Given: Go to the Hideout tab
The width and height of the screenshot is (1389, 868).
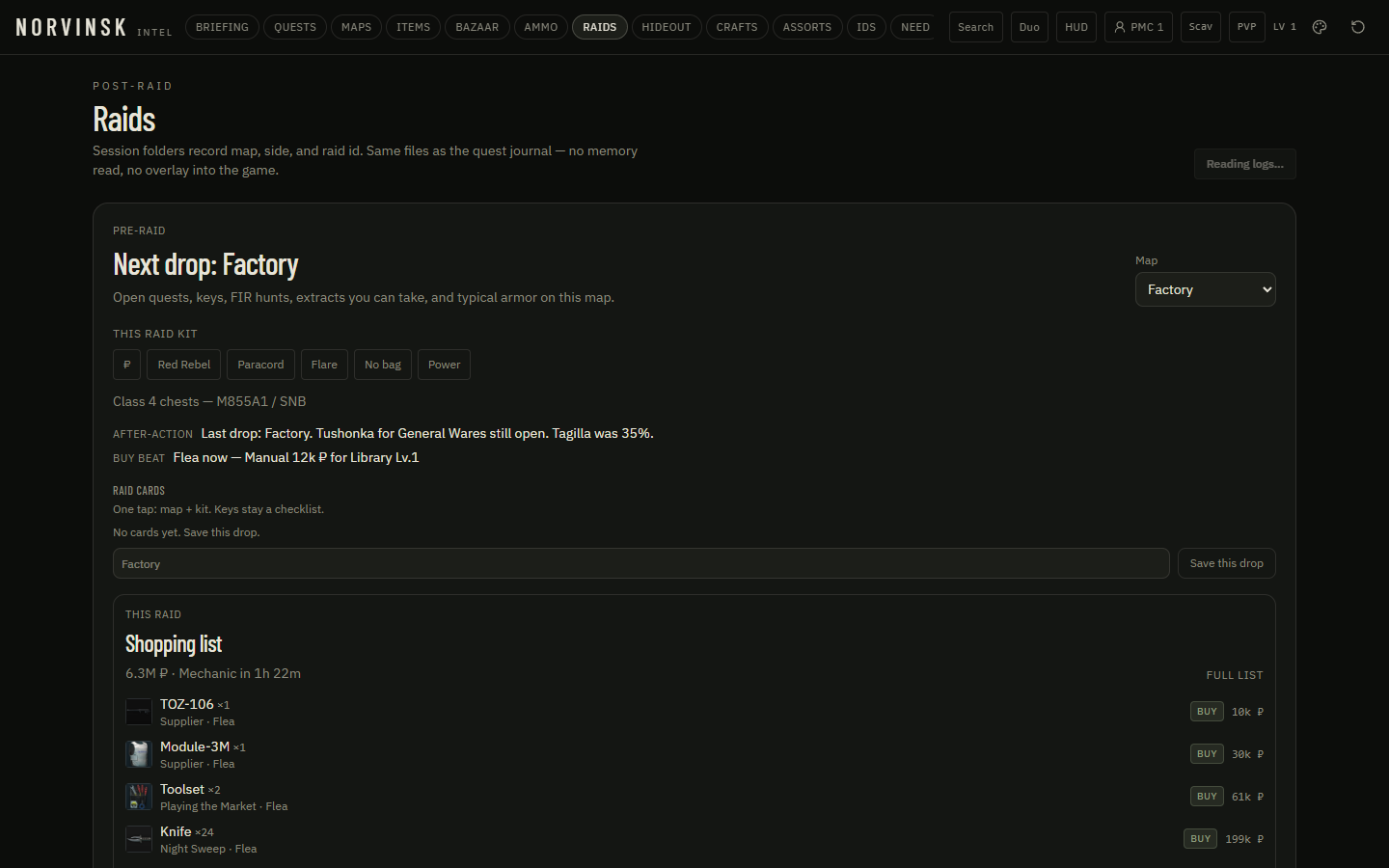Looking at the screenshot, I should coord(667,27).
